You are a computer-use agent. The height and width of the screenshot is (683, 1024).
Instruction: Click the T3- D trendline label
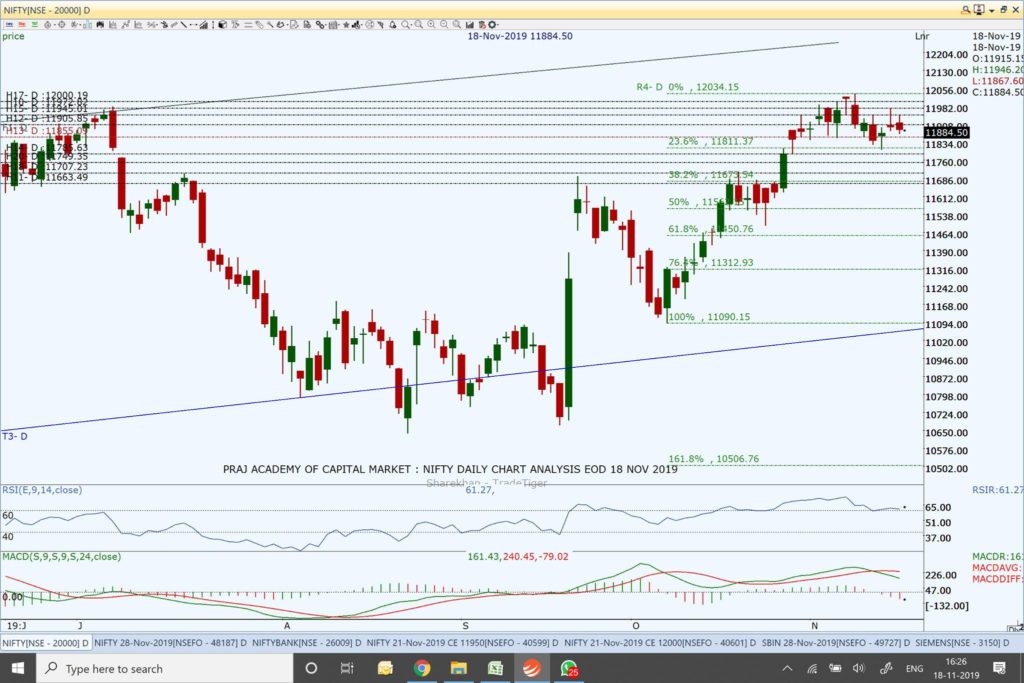(15, 436)
